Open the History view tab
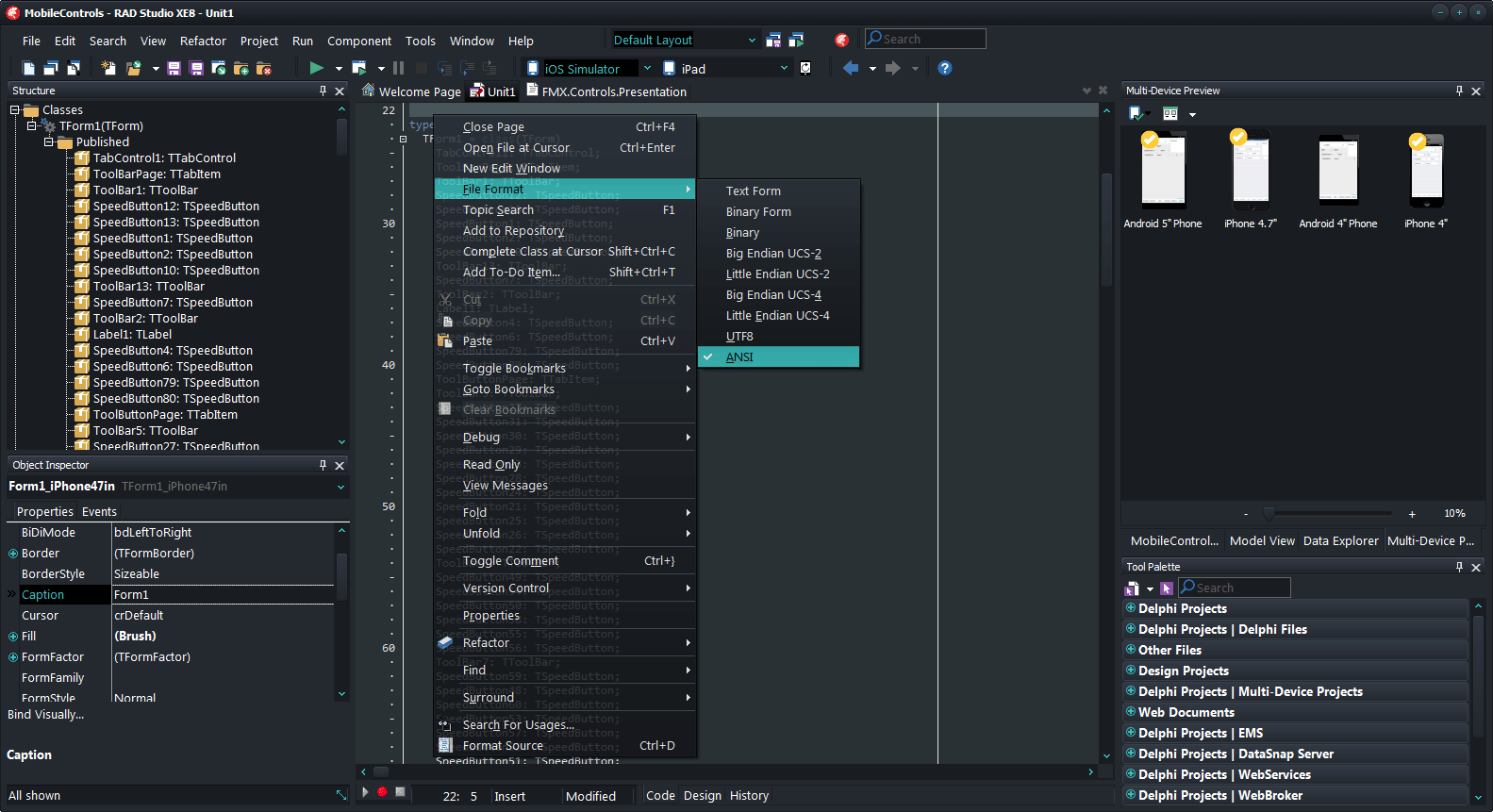The width and height of the screenshot is (1493, 812). pyautogui.click(x=749, y=796)
